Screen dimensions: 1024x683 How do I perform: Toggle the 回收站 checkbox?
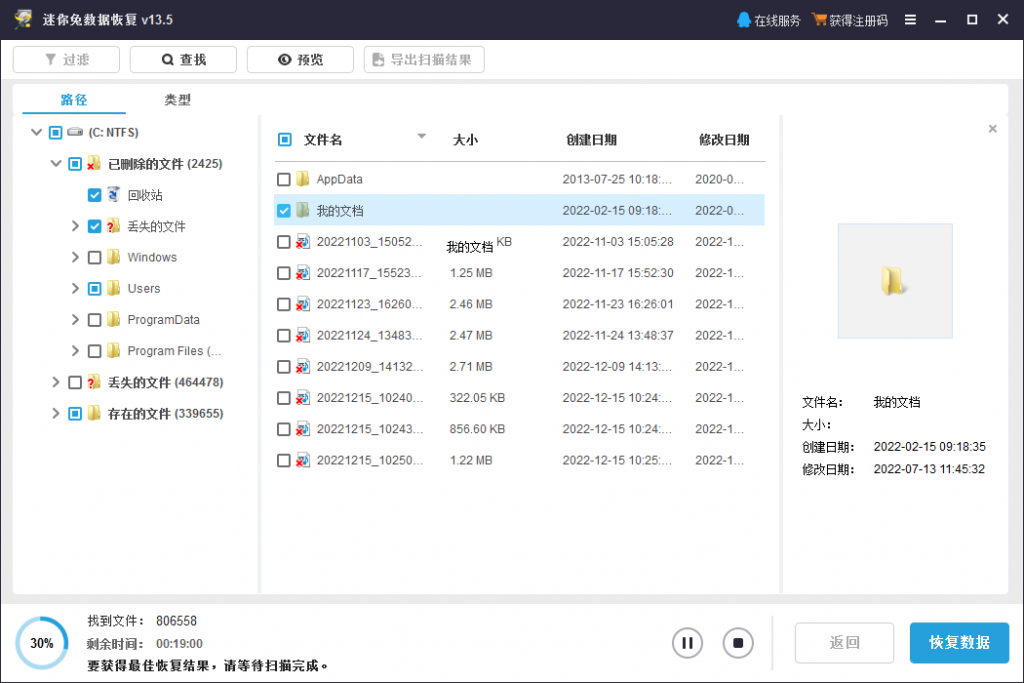[x=94, y=195]
